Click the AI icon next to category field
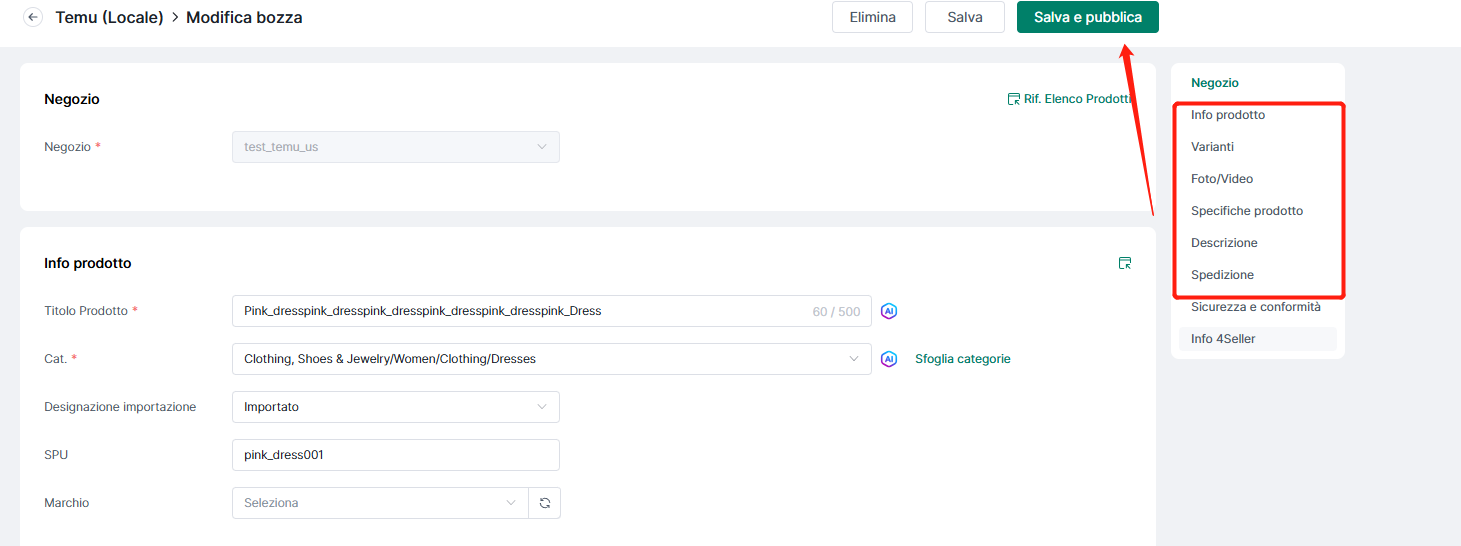The height and width of the screenshot is (546, 1461). point(889,359)
